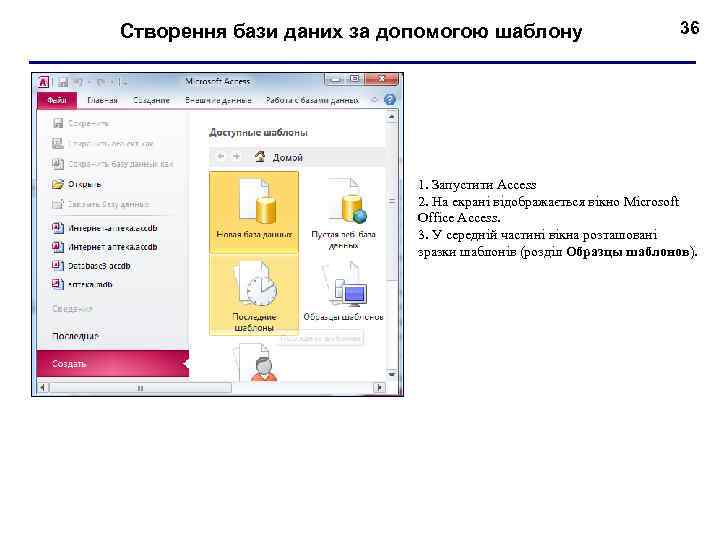Open Access help via question mark icon
Screen dimensions: 720x540
point(390,100)
